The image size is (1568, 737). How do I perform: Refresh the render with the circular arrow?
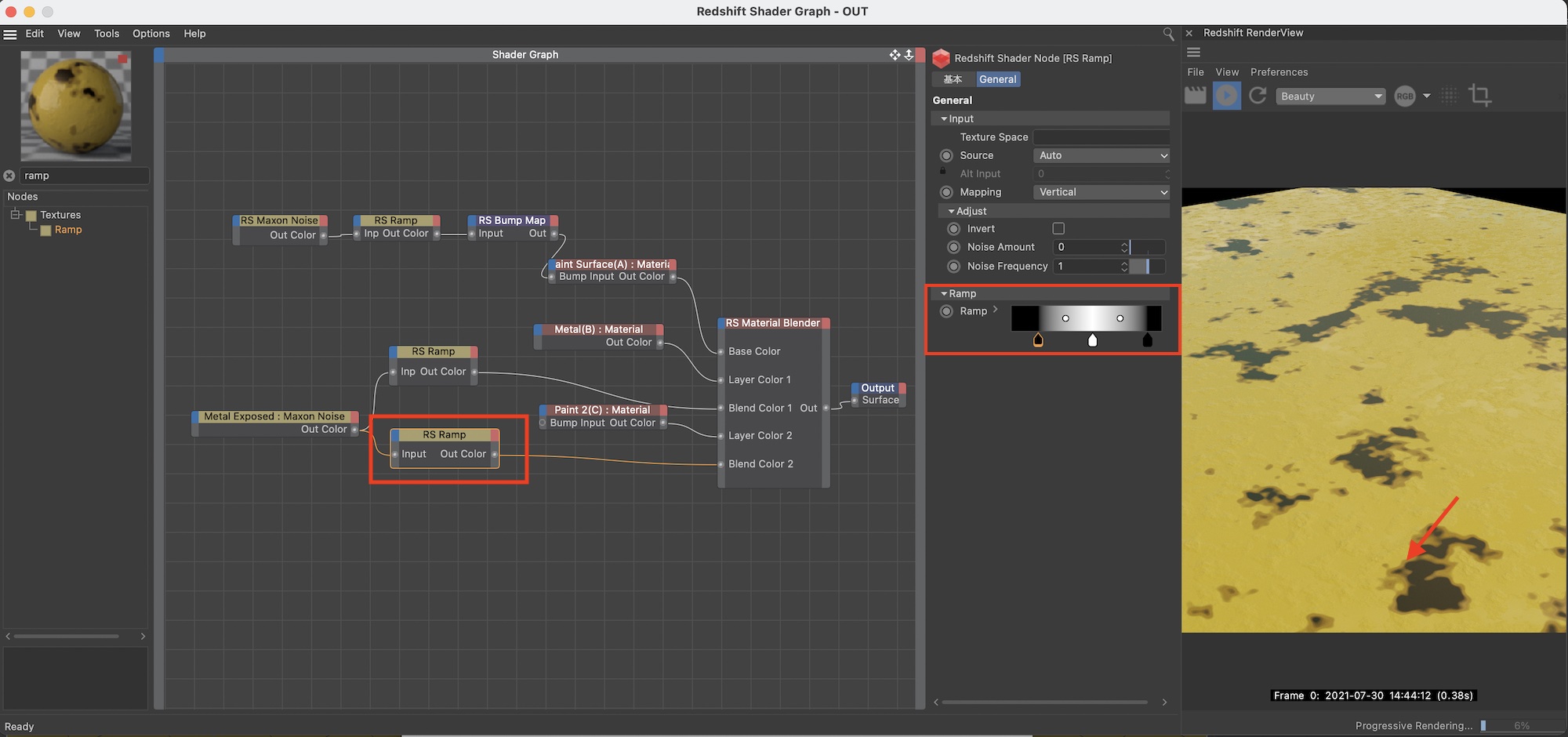point(1258,96)
